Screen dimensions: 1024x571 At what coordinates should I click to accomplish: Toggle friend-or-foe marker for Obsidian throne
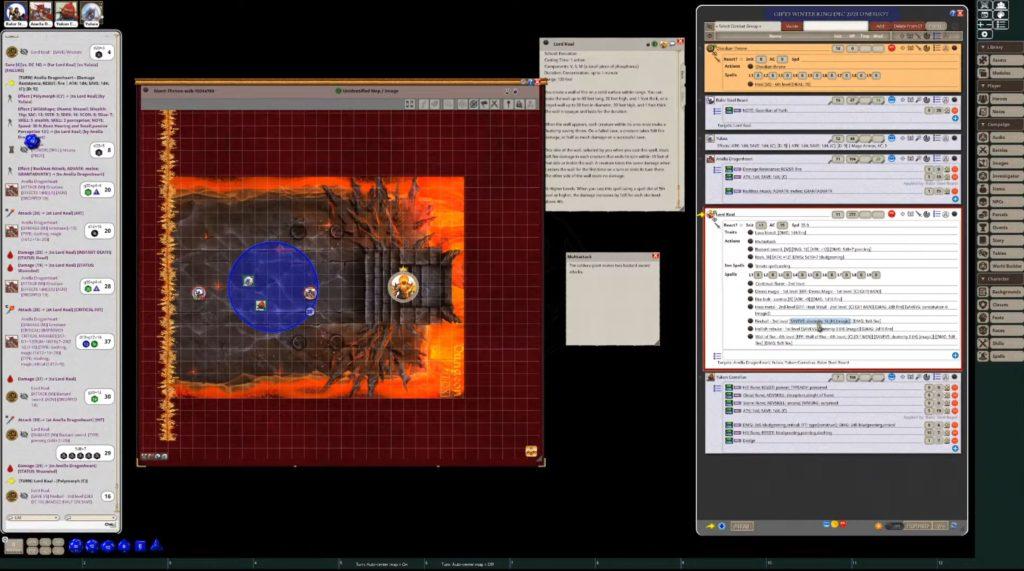point(891,48)
